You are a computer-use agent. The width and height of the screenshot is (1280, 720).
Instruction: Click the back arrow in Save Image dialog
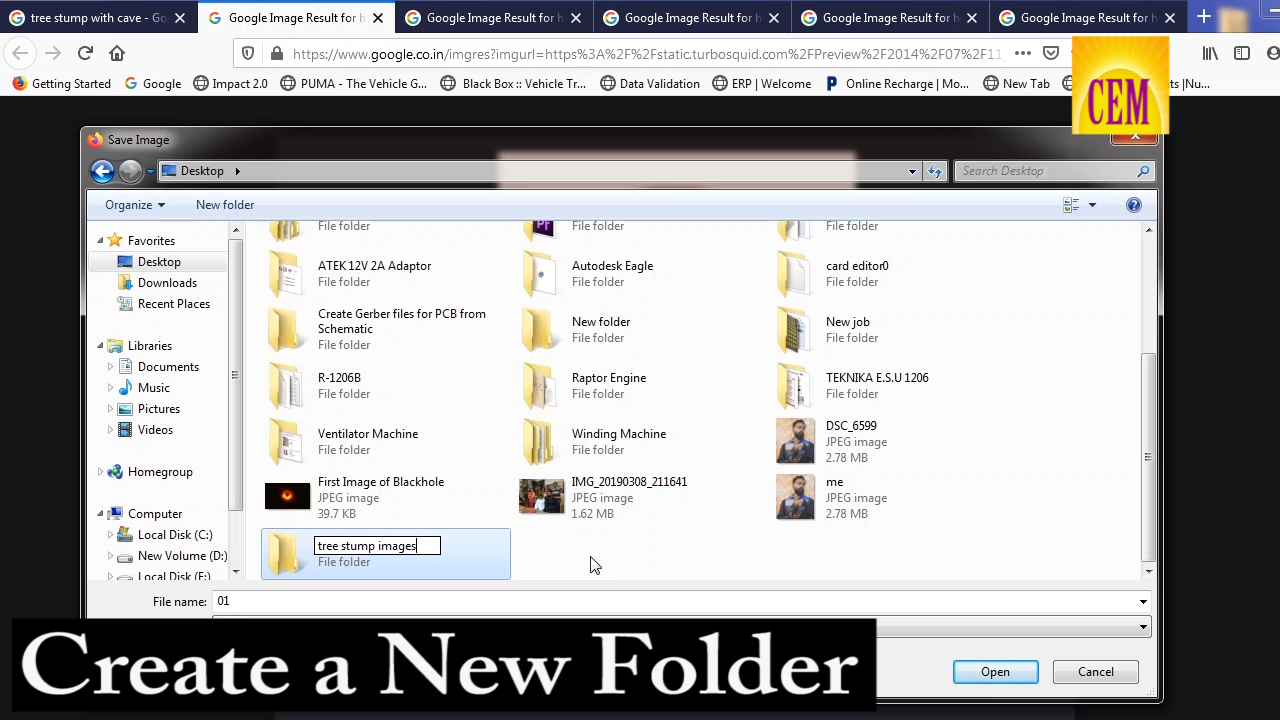pyautogui.click(x=102, y=171)
